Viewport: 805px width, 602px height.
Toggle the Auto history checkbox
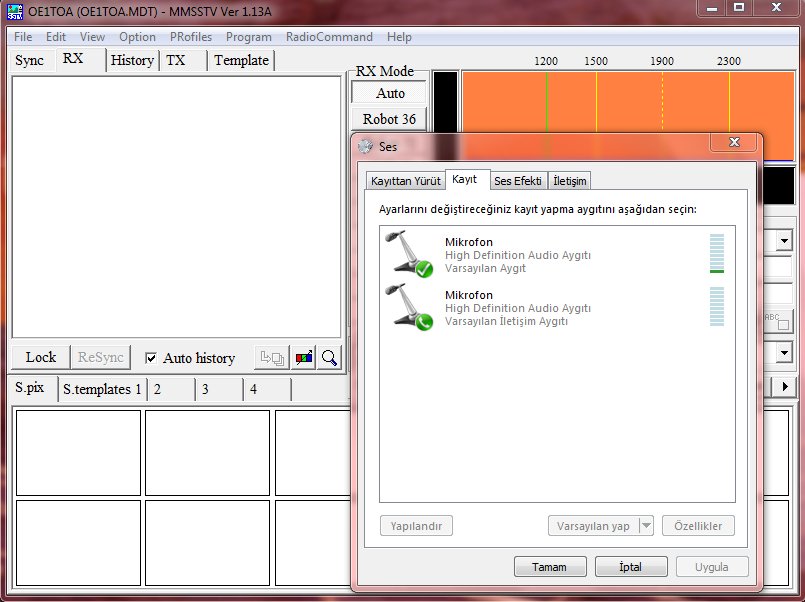pos(151,358)
